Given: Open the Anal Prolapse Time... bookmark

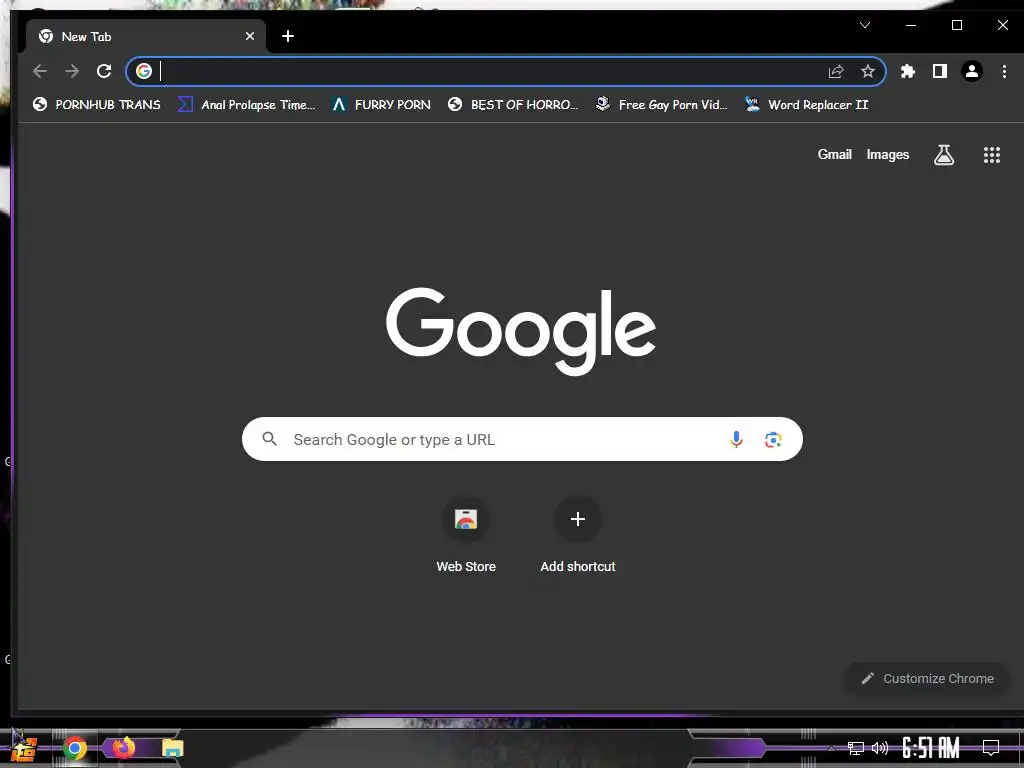Looking at the screenshot, I should 246,104.
